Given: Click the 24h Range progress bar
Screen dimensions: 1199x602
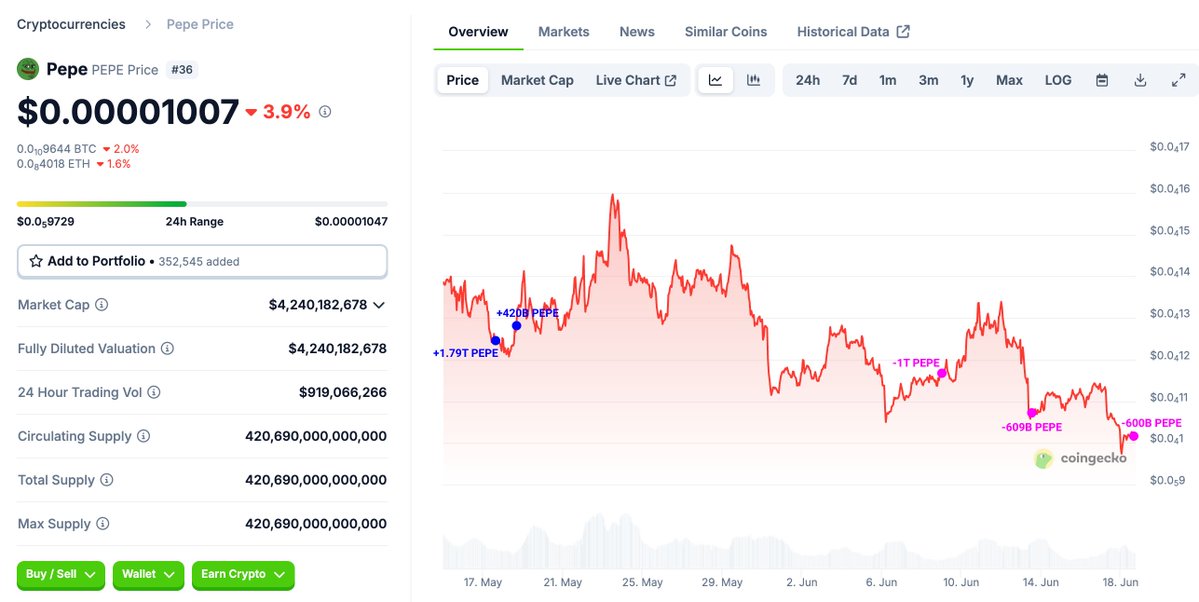Looking at the screenshot, I should (202, 204).
